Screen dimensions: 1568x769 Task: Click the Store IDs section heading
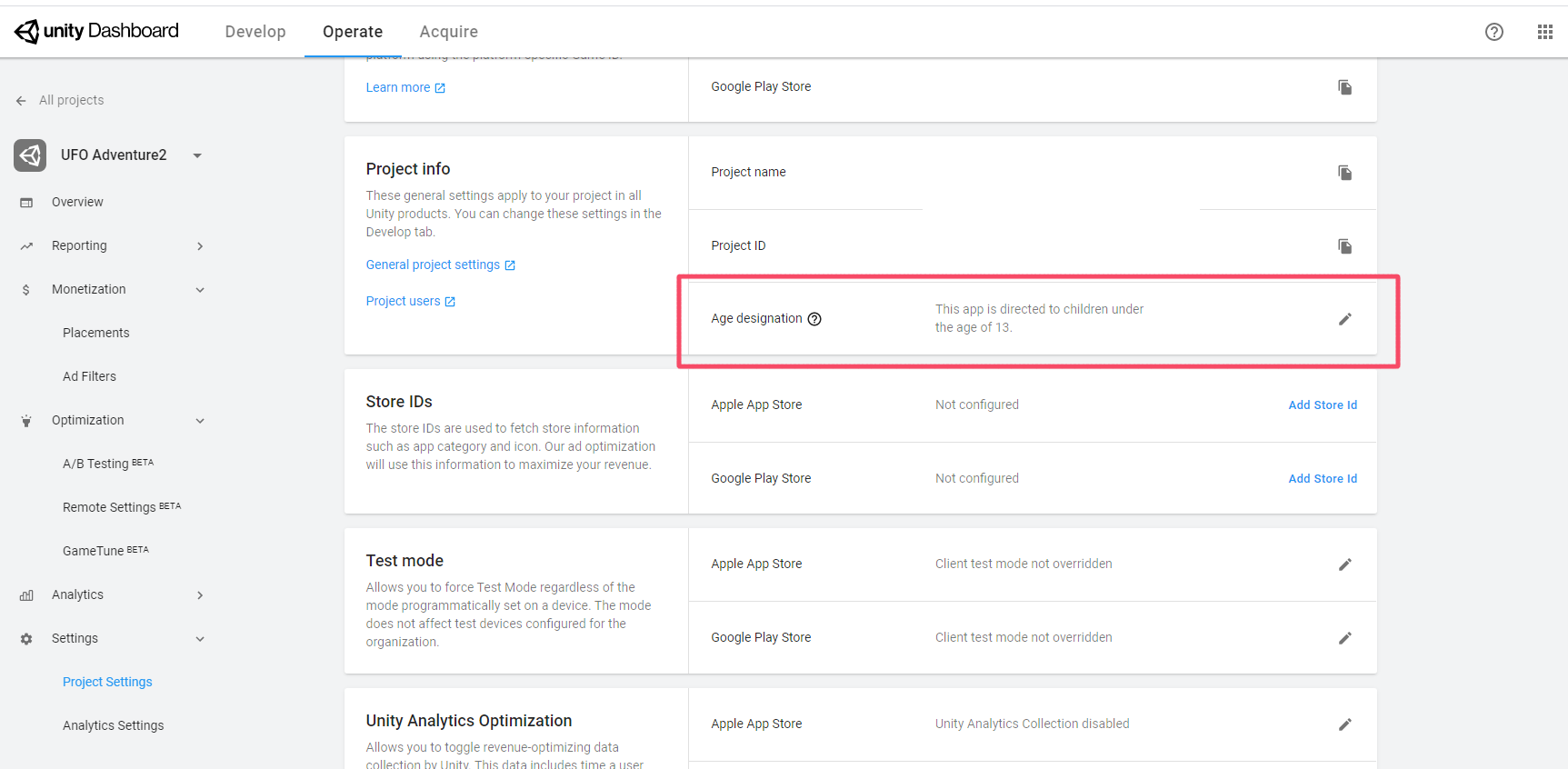(399, 402)
